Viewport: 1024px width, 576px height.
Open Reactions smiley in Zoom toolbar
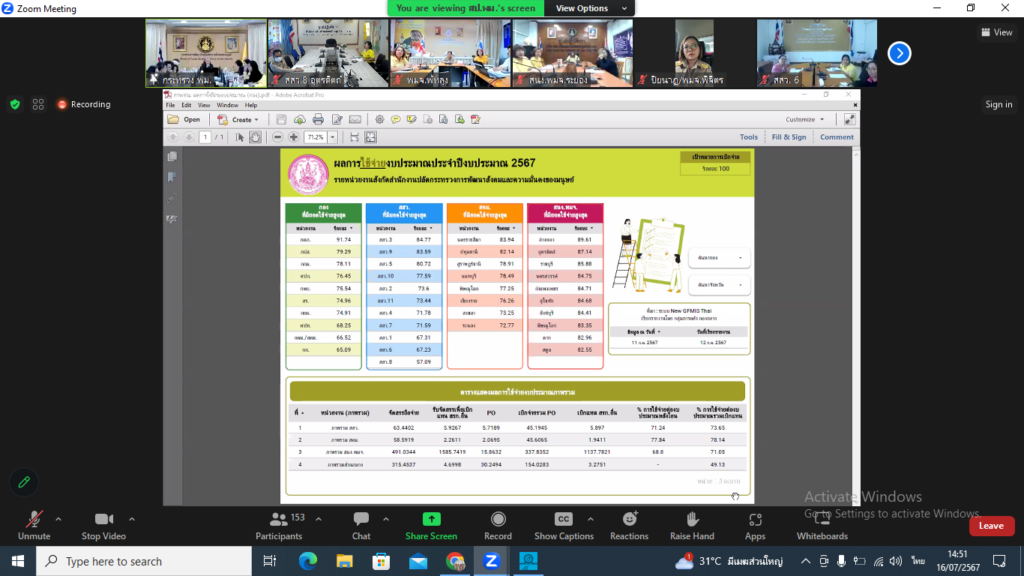[629, 526]
